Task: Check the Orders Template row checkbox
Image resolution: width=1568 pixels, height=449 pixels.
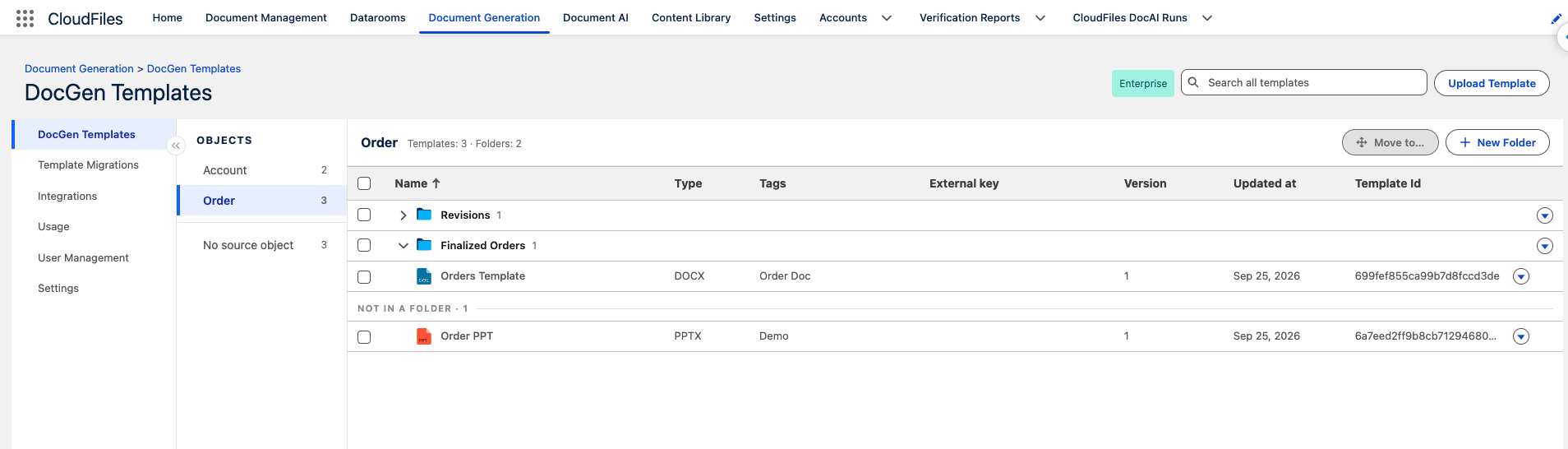Action: (x=364, y=277)
